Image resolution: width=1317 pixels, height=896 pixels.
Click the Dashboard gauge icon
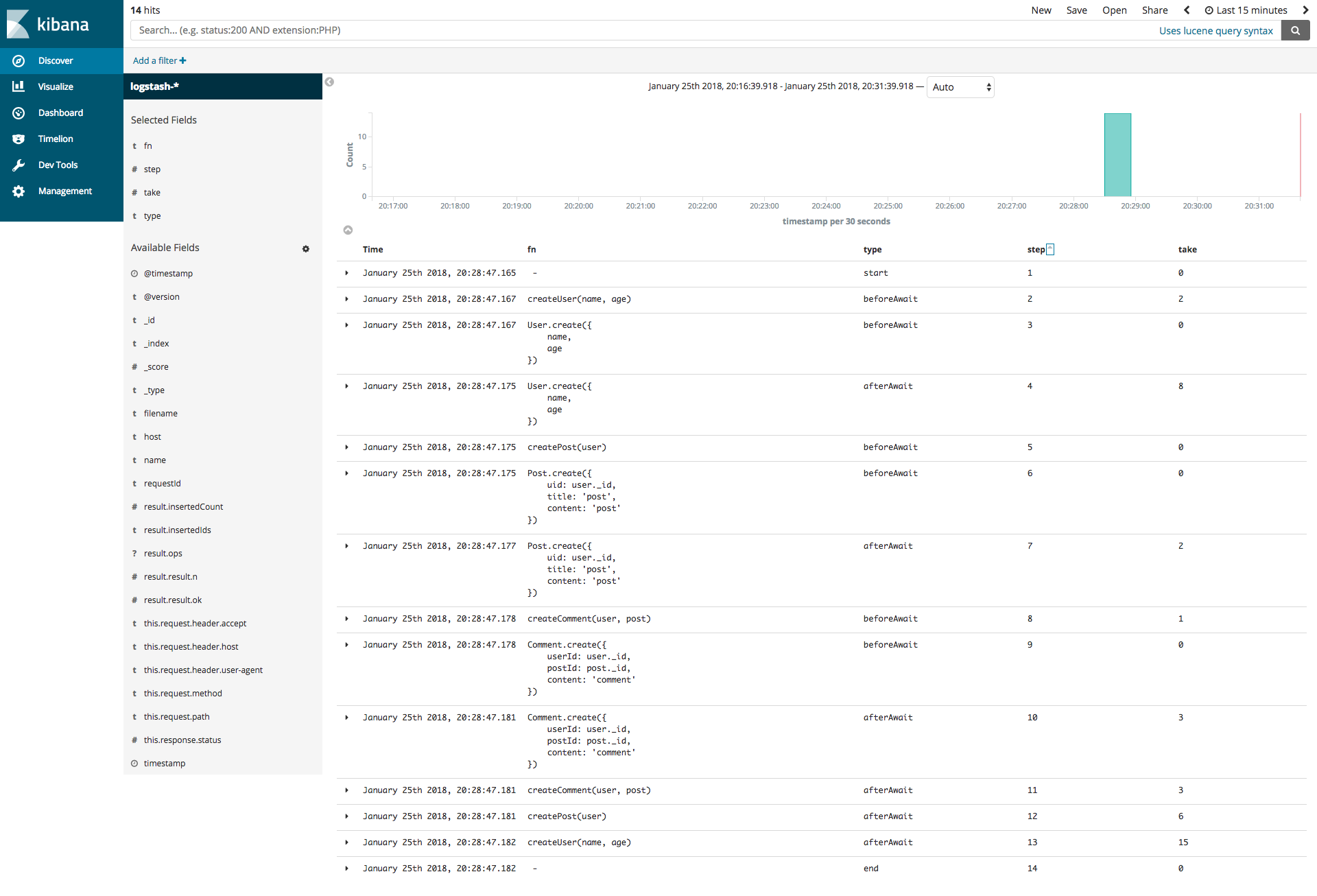tap(19, 113)
